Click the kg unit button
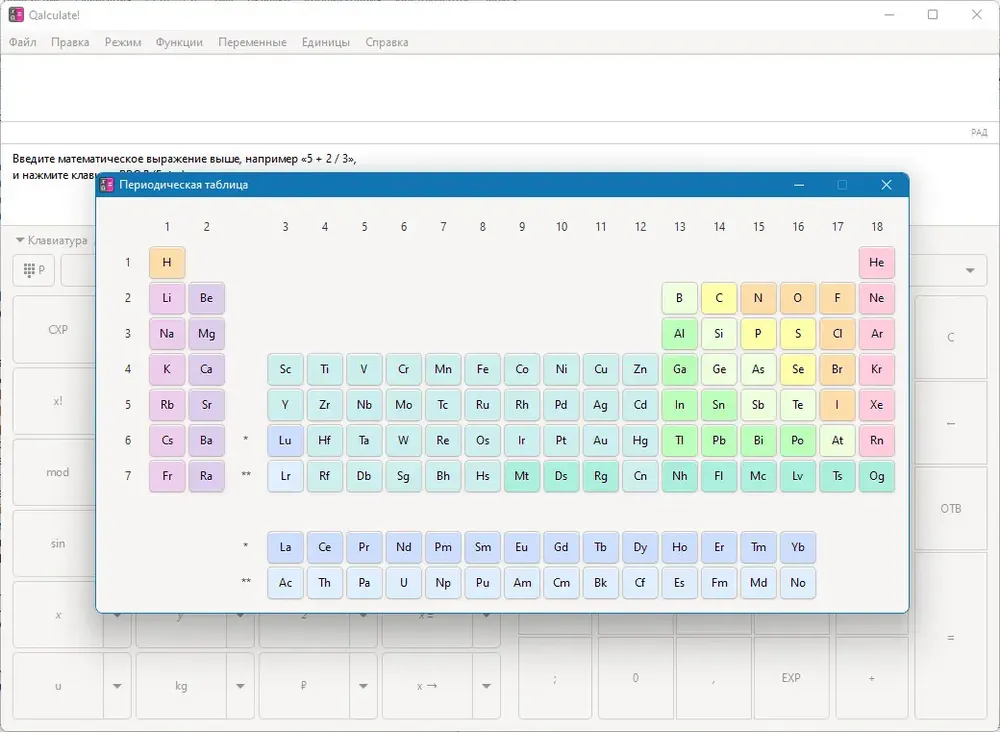This screenshot has width=1000, height=732. point(181,686)
